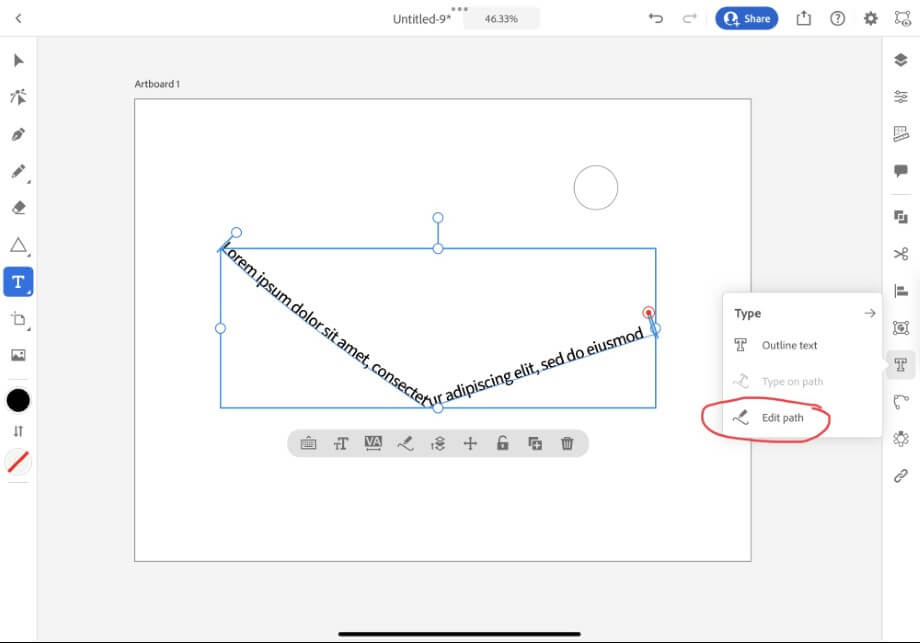Open the Help question mark
This screenshot has height=643, width=920.
coord(837,19)
